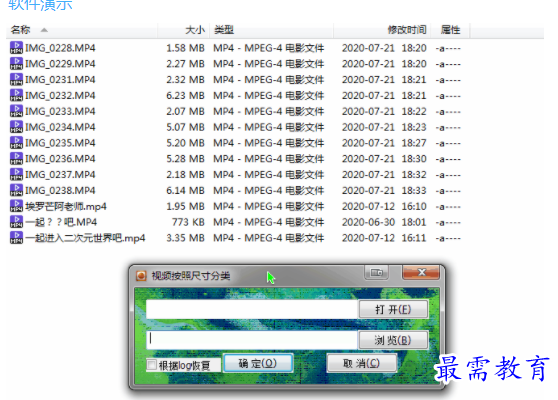Toggle the 根据log恢复 checkbox
Viewport: 558px width, 400px height.
[152, 365]
